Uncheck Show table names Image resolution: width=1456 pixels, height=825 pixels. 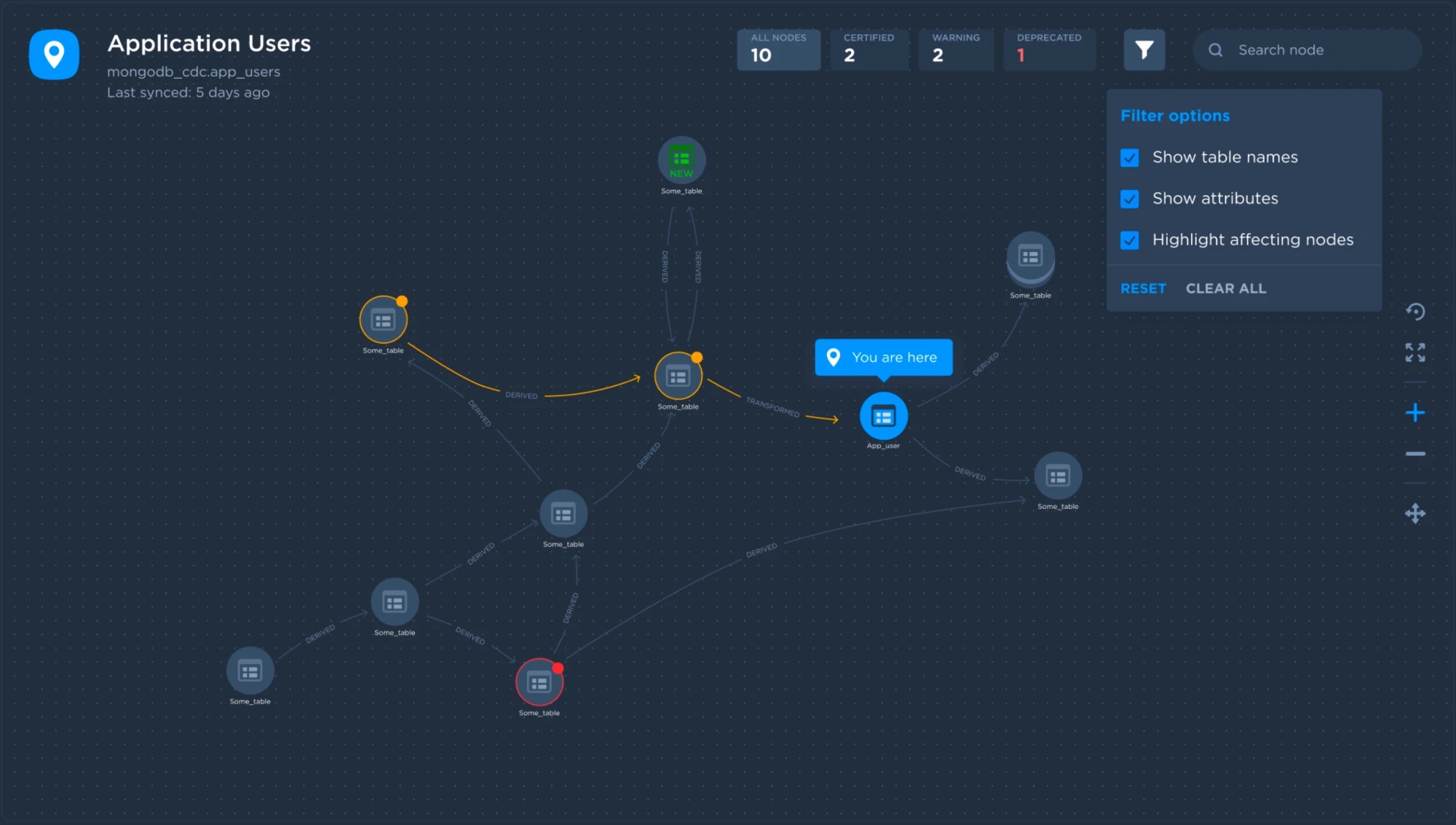click(1129, 157)
